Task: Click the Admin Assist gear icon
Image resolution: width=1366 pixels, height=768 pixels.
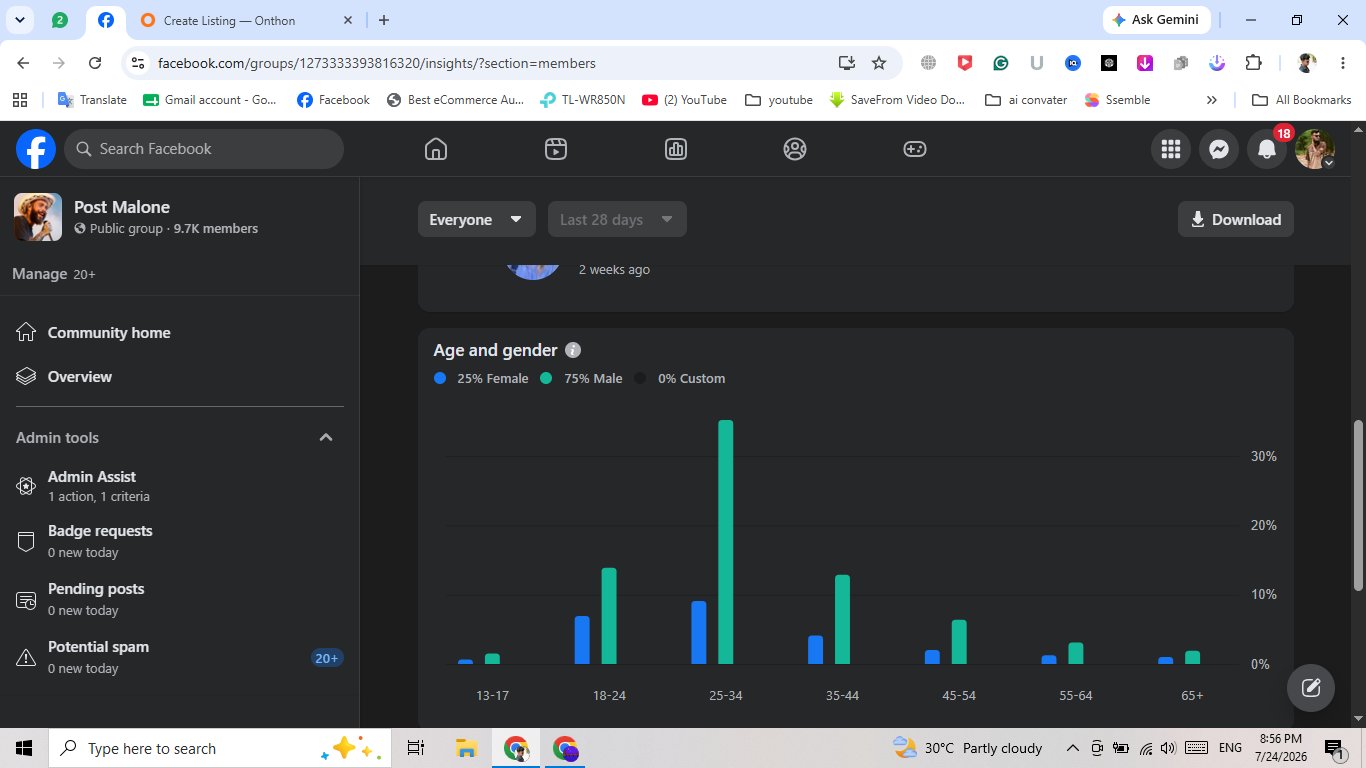Action: pos(27,486)
